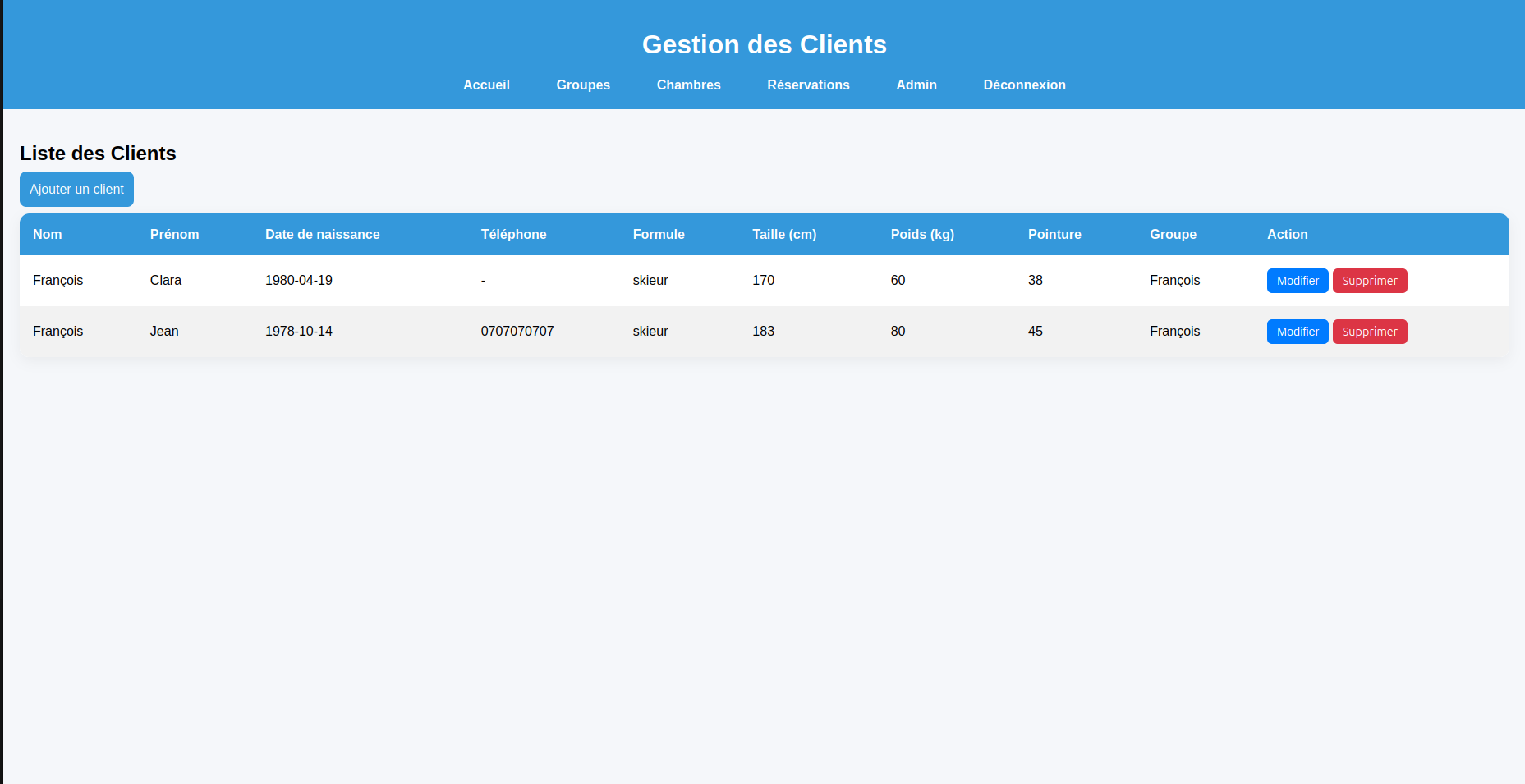Open the Chambres page
Screen dimensions: 1525x784
point(688,85)
